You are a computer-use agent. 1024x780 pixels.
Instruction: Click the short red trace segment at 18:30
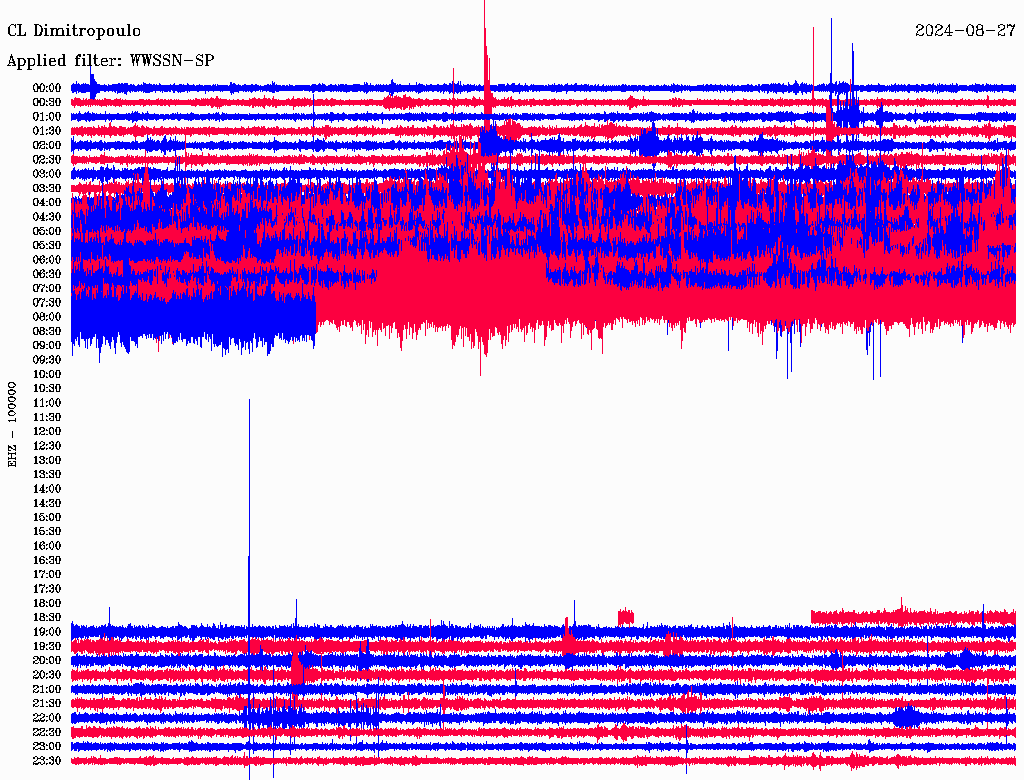(x=626, y=617)
